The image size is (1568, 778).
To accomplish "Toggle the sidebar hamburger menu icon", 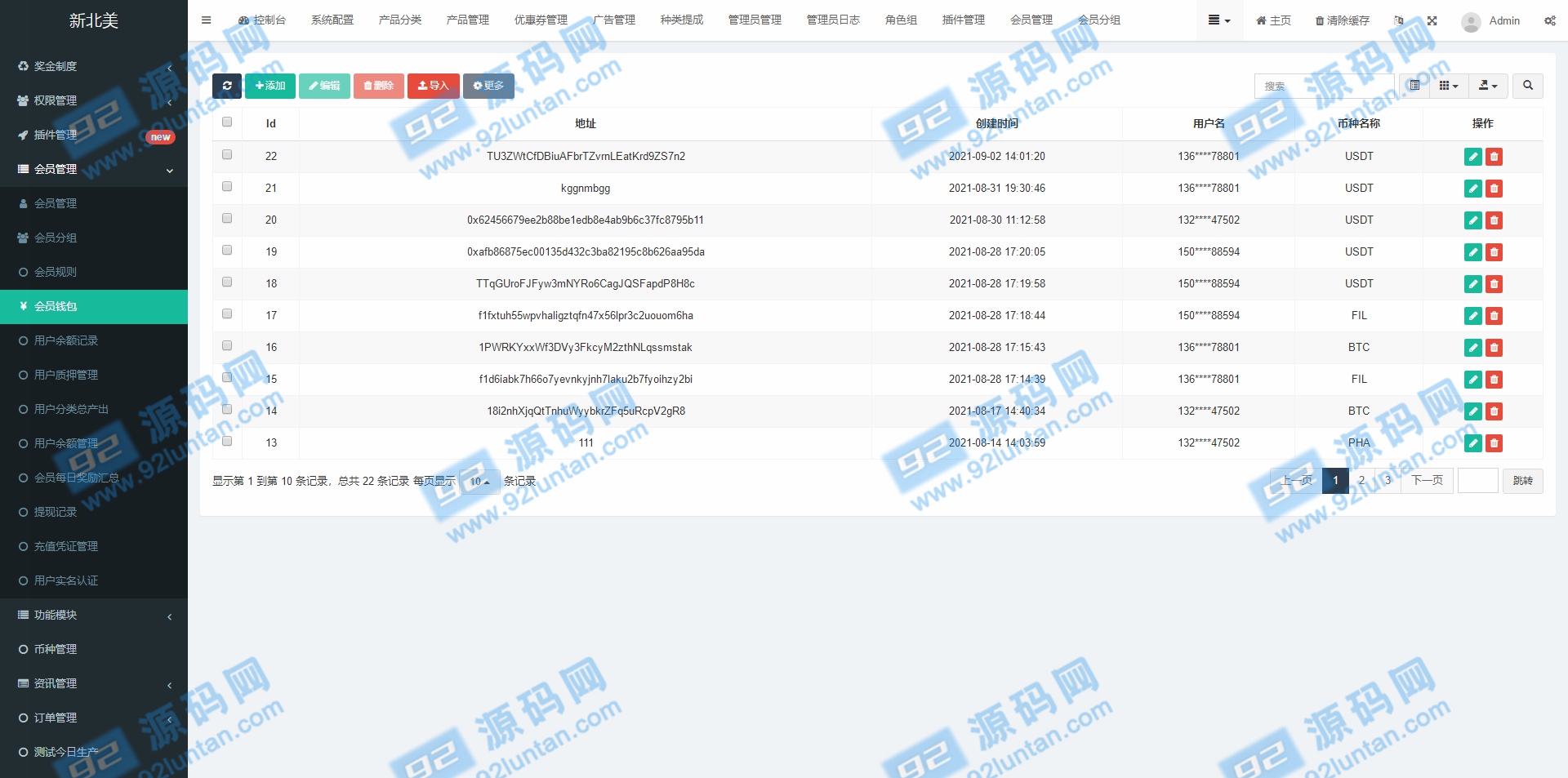I will click(x=207, y=20).
